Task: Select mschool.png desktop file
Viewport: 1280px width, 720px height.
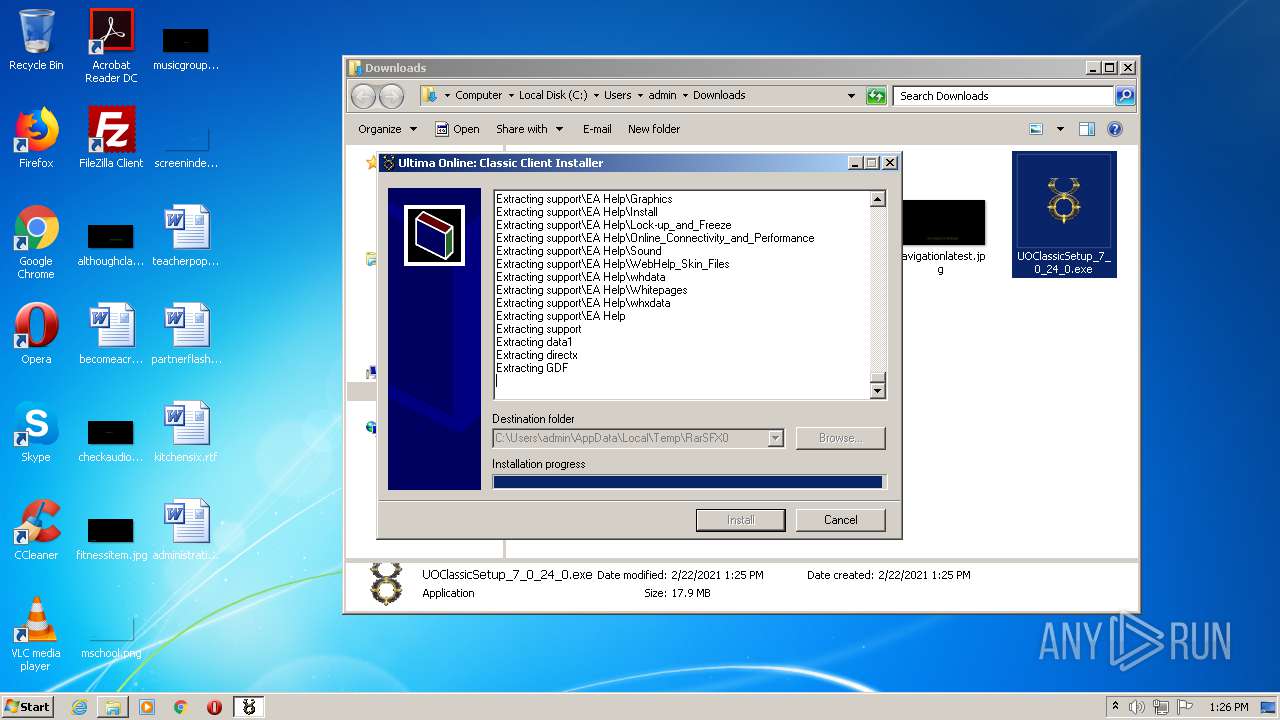Action: pos(111,638)
